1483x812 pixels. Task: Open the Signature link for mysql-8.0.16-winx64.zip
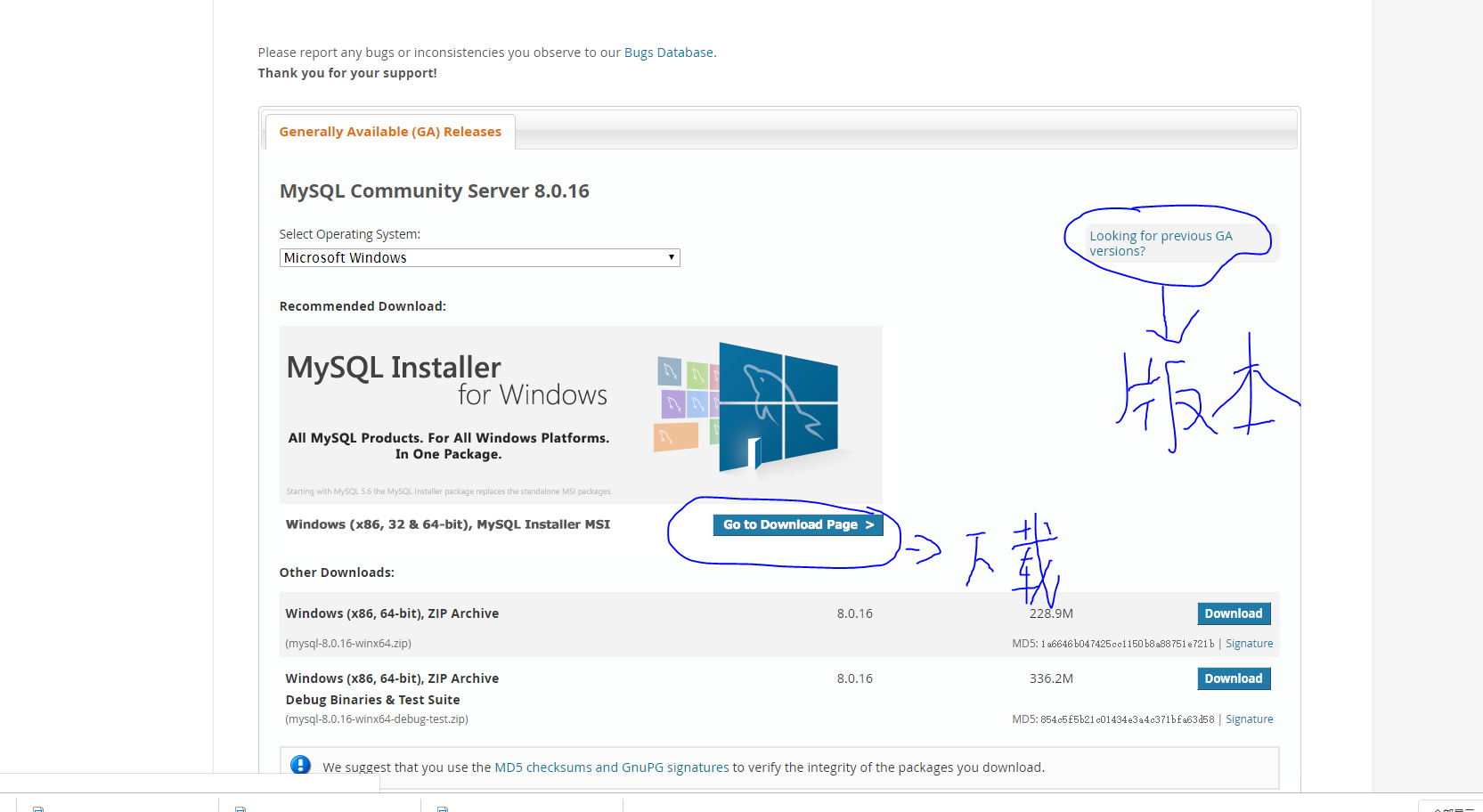1250,643
